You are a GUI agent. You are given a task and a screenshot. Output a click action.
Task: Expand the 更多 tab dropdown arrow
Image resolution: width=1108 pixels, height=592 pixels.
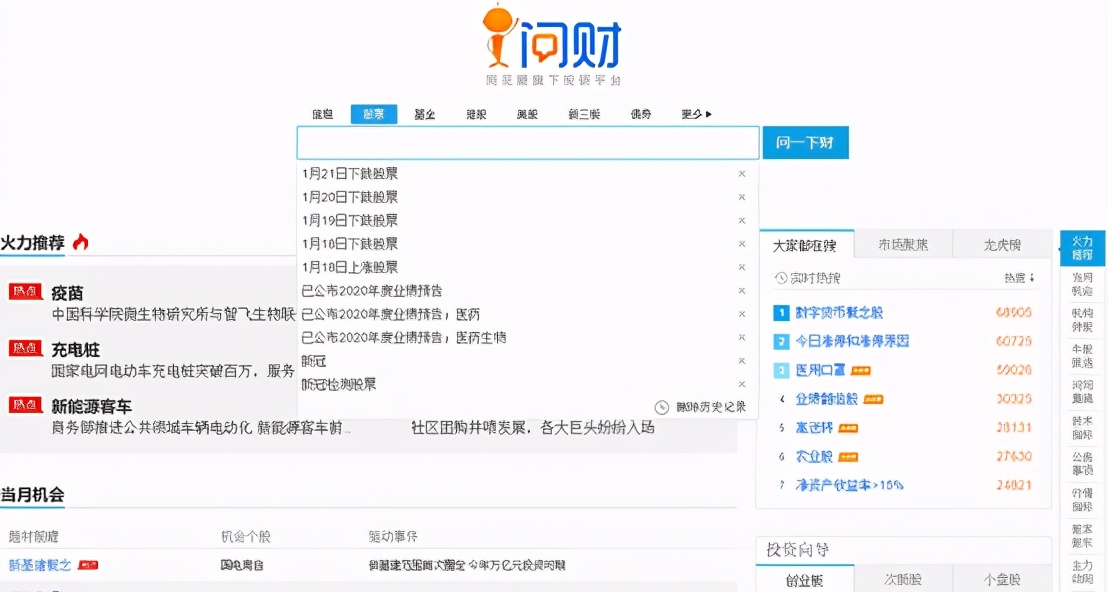click(710, 113)
